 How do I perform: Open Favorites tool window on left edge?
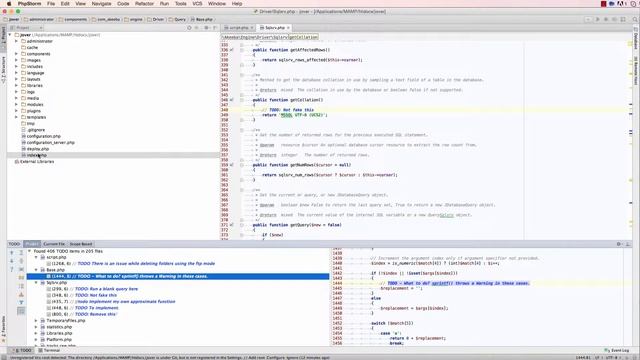pos(3,329)
